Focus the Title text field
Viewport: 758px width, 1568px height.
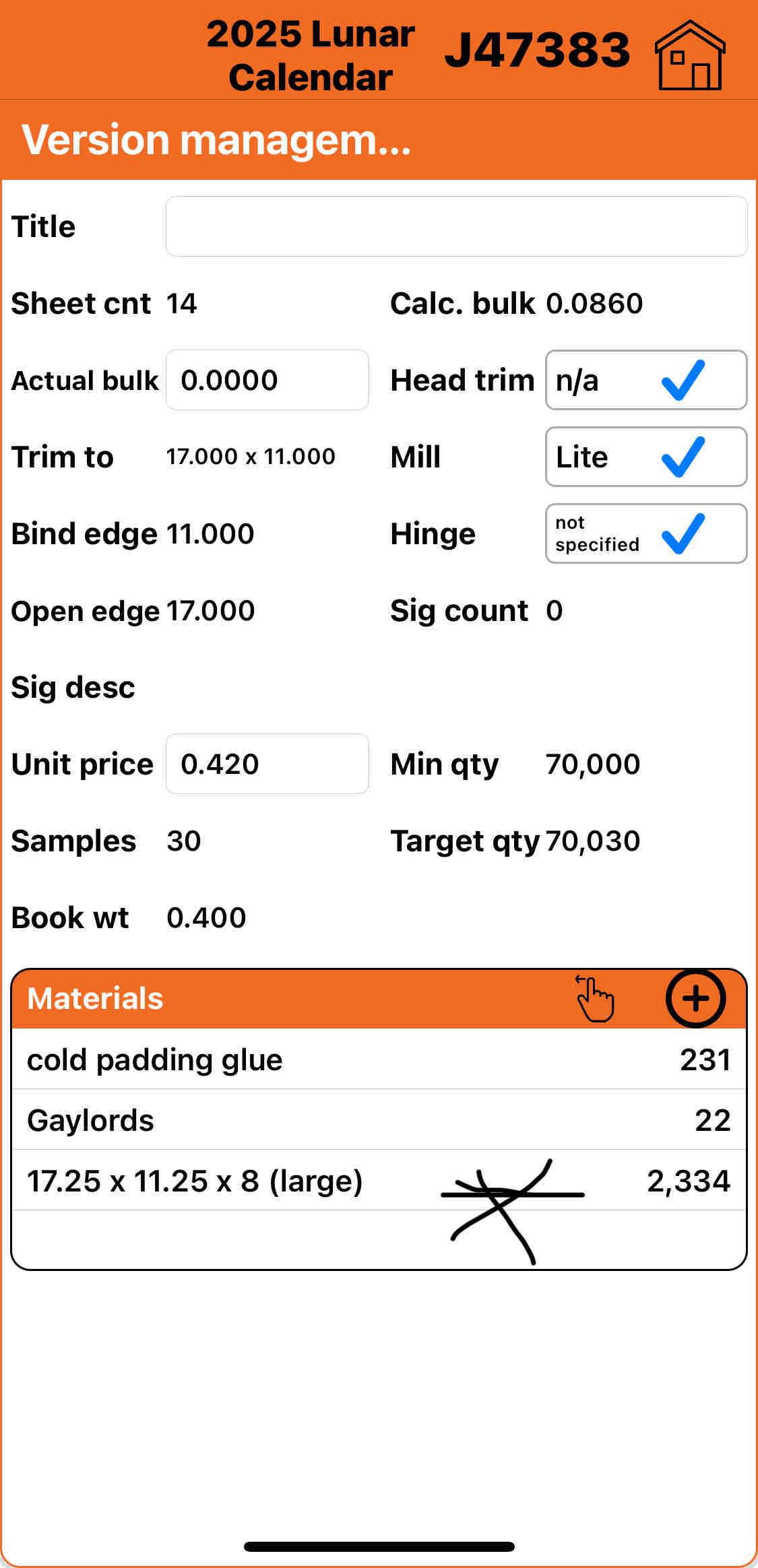[x=456, y=226]
